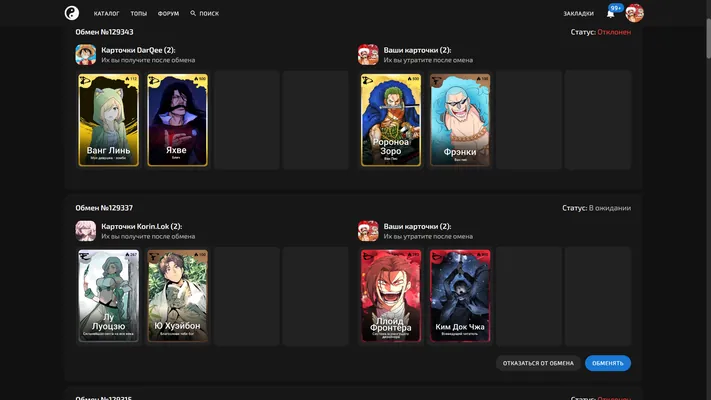Viewport: 711px width, 400px height.
Task: Open Закладки bookmarks link
Action: pos(579,14)
